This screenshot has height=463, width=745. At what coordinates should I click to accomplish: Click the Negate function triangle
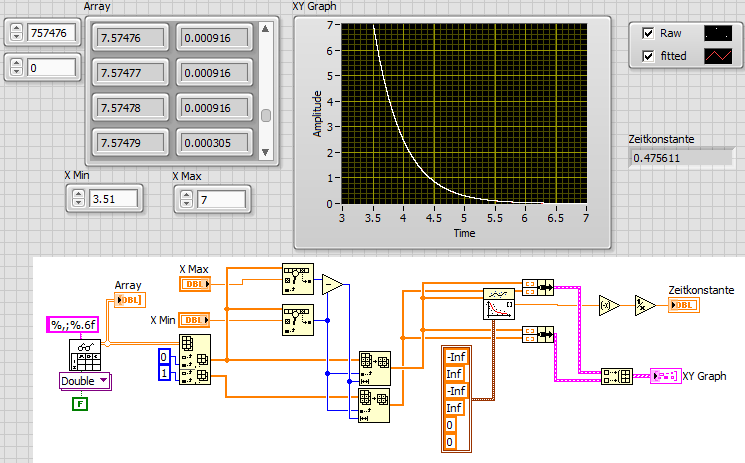pyautogui.click(x=609, y=306)
